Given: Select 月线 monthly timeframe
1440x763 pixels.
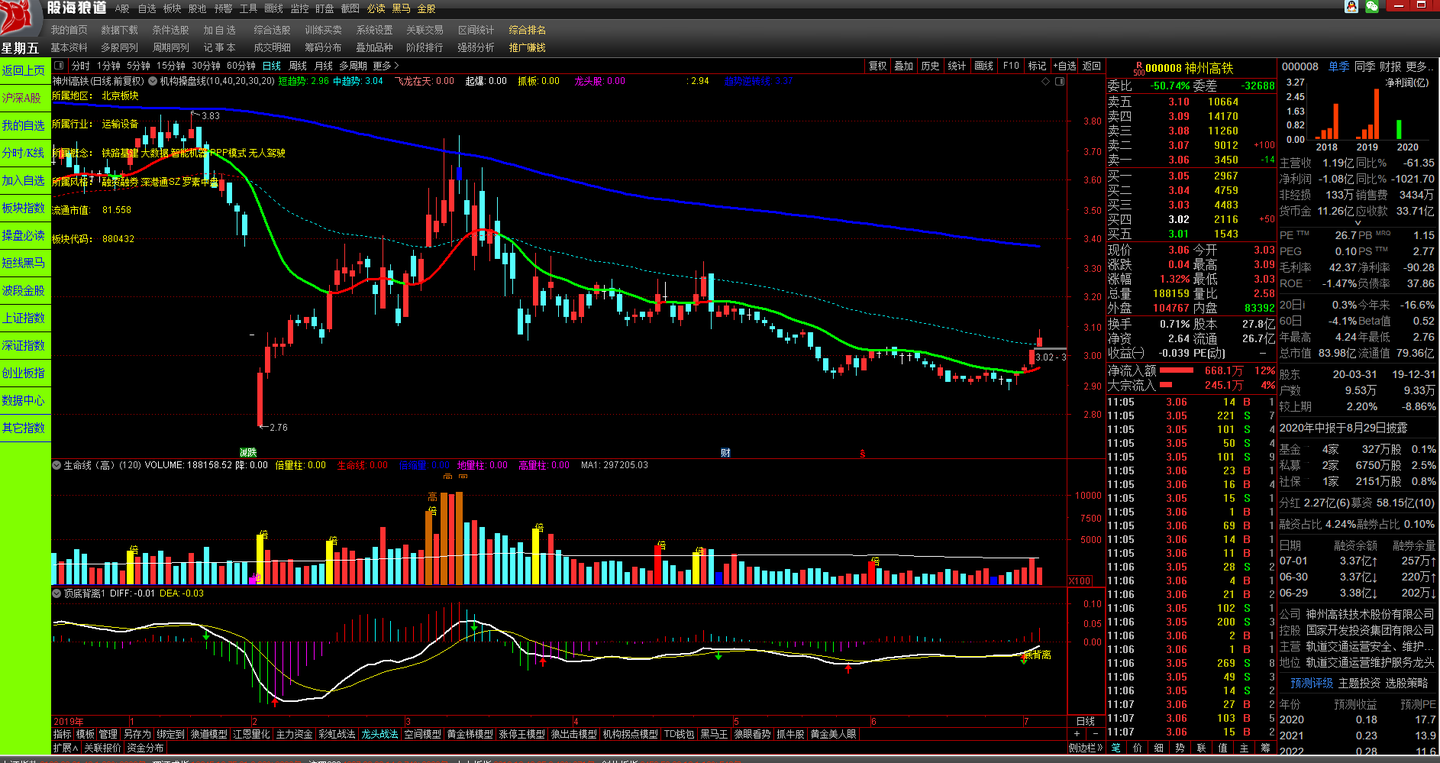Looking at the screenshot, I should pos(324,66).
